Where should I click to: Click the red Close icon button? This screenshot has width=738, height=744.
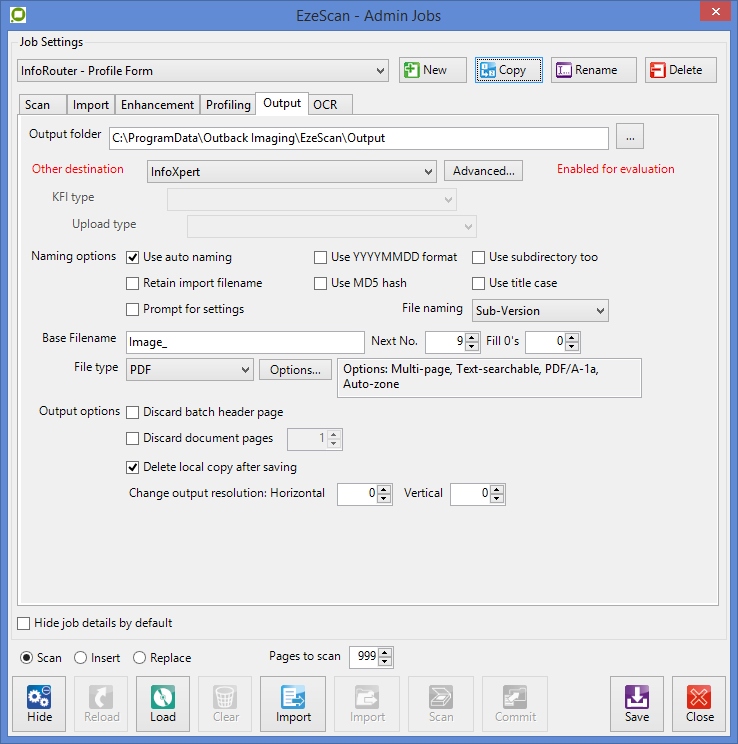700,704
